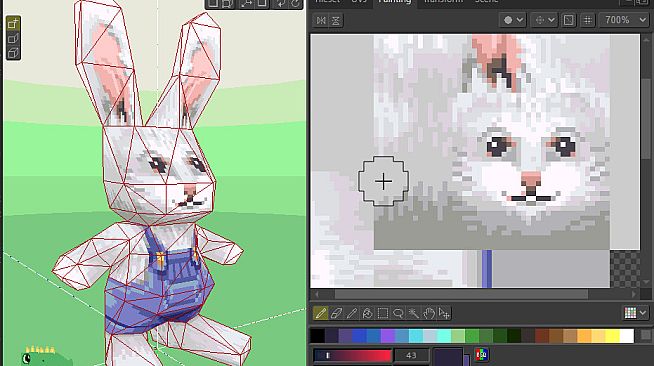654x366 pixels.
Task: Pick the yellow palette swatch
Action: pos(613,336)
